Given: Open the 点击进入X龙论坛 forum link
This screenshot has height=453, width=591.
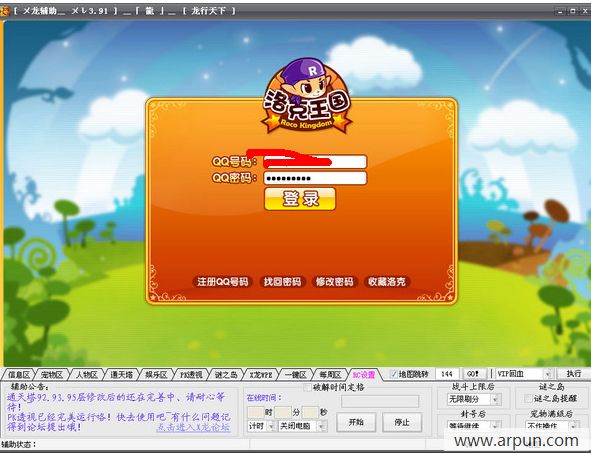Looking at the screenshot, I should point(193,428).
